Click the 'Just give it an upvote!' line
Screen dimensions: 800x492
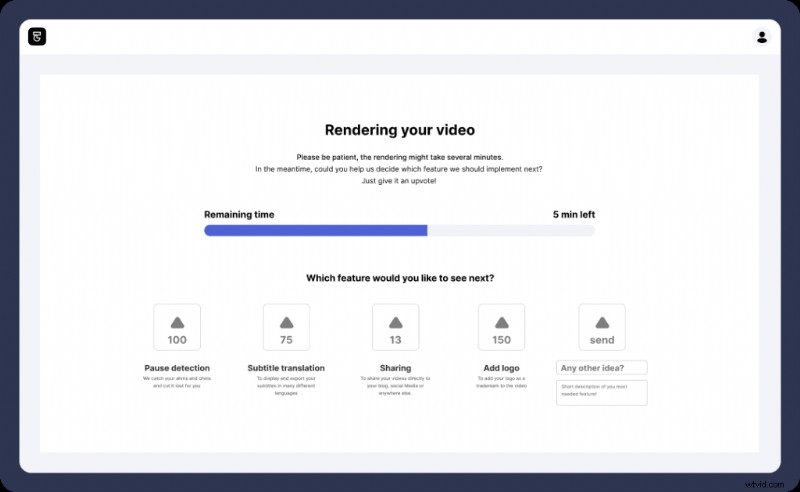pos(399,181)
